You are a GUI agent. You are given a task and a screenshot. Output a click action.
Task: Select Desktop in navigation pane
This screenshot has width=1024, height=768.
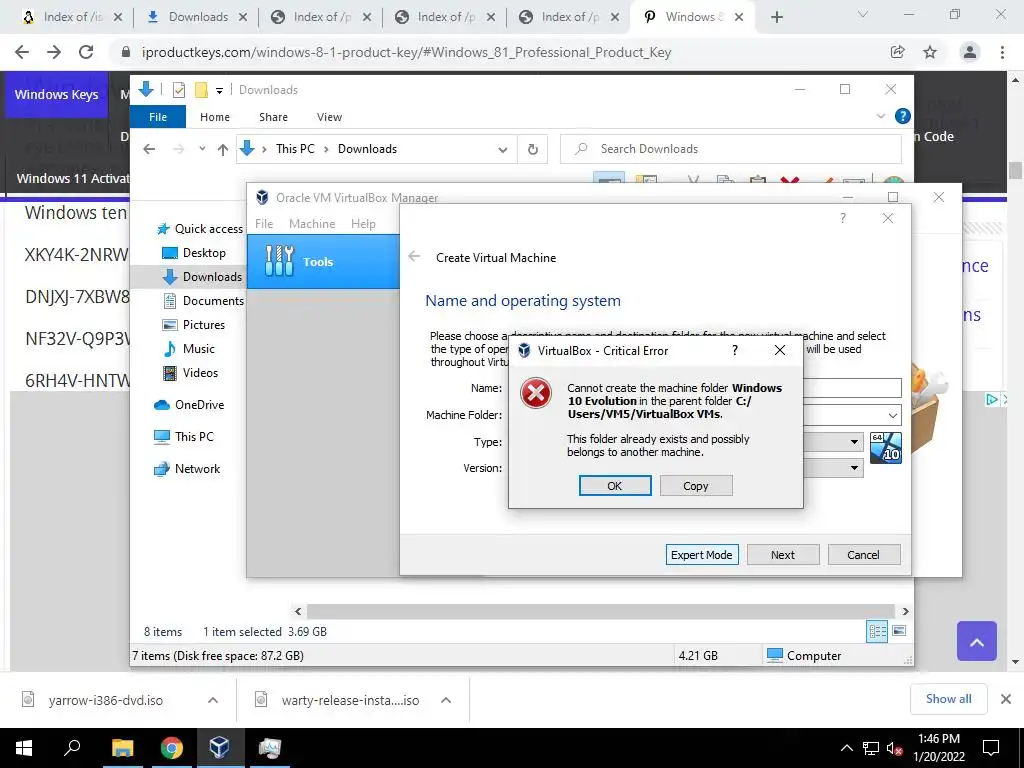[x=194, y=253]
